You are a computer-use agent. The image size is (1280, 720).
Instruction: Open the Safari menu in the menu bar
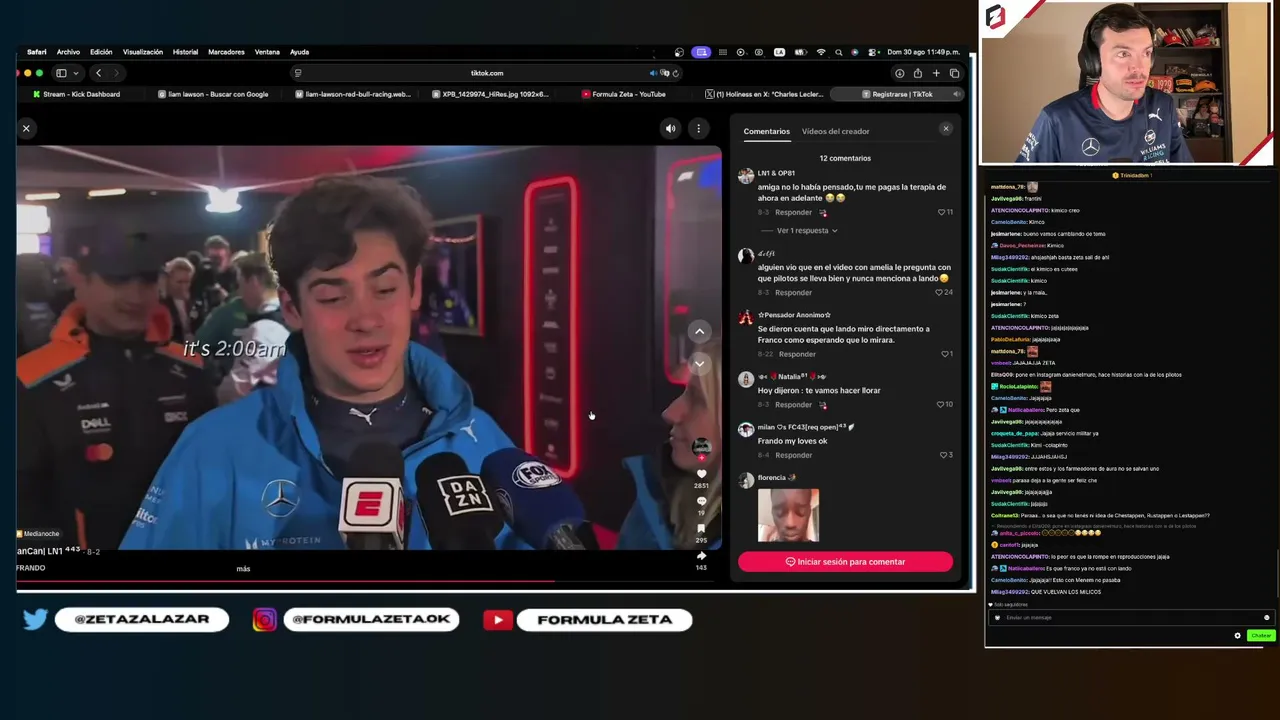[36, 52]
